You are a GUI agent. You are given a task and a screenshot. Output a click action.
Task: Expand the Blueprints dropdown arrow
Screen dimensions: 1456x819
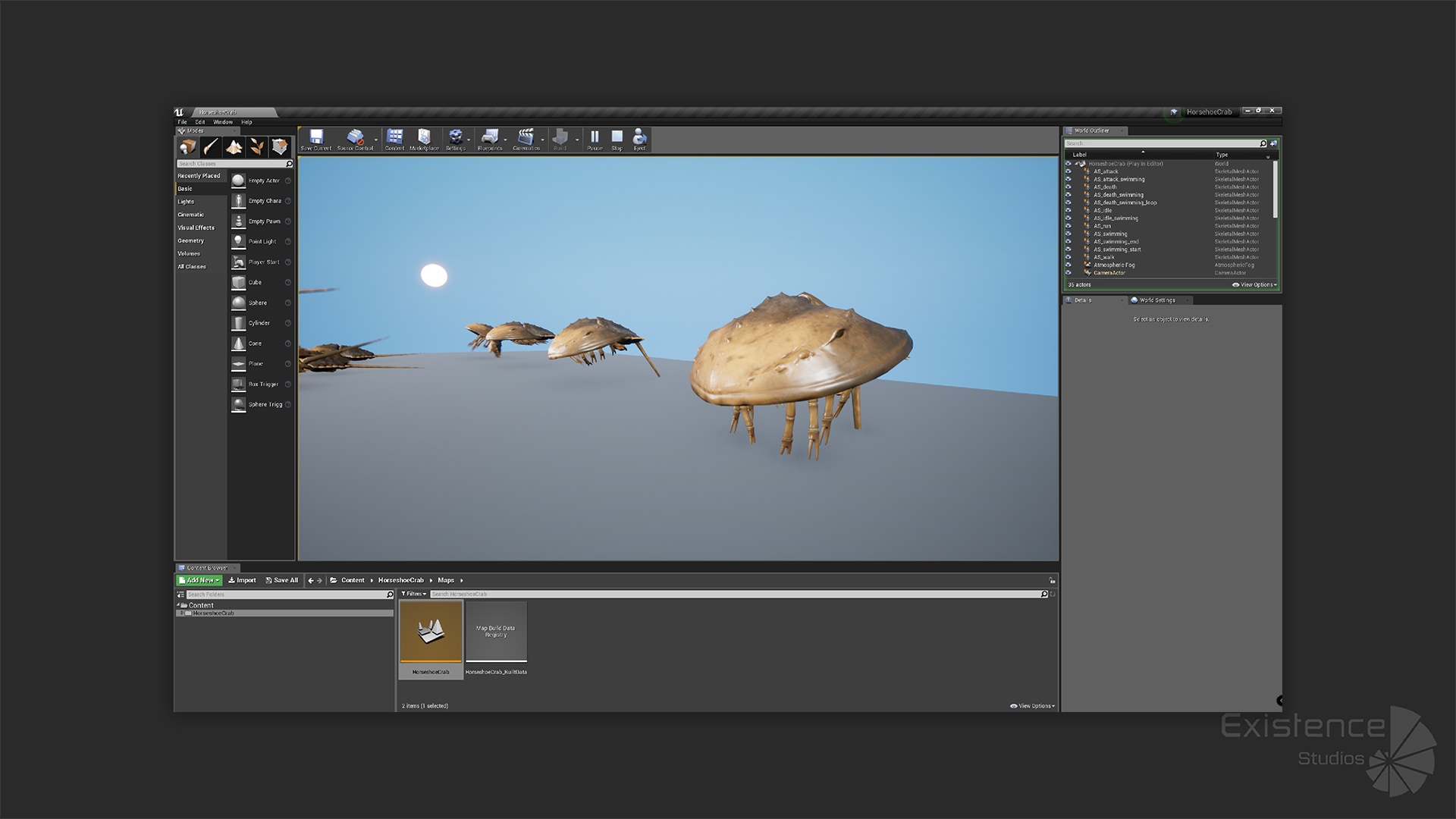point(505,140)
